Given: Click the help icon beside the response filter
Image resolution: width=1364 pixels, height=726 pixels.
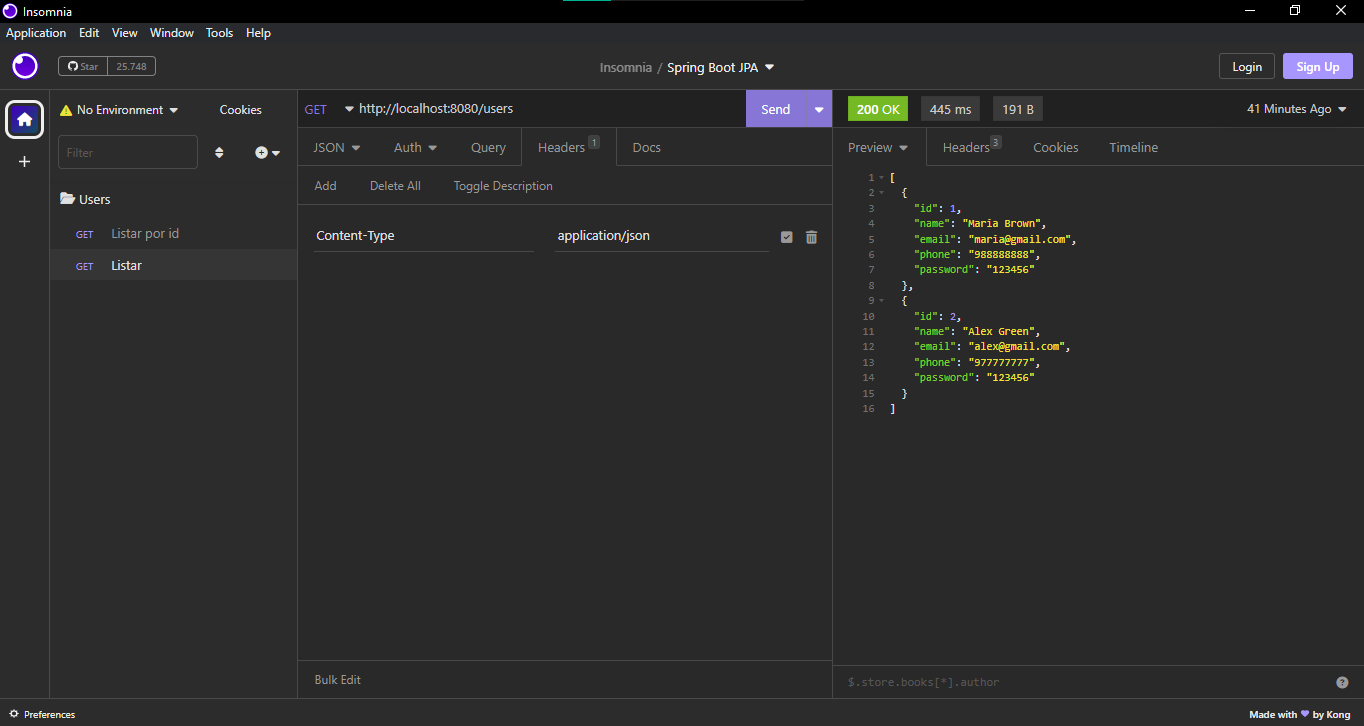Looking at the screenshot, I should 1342,682.
